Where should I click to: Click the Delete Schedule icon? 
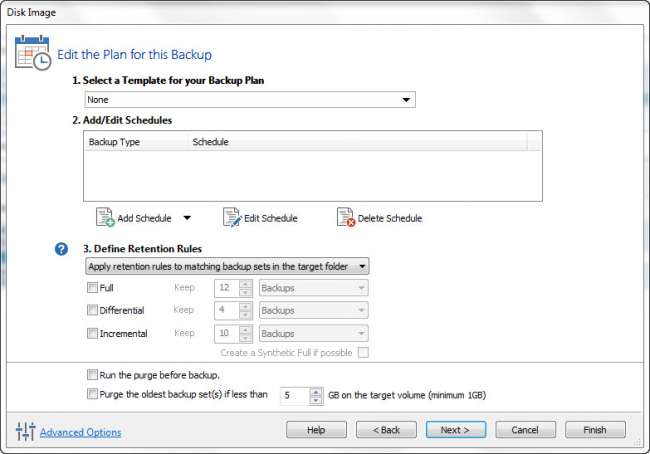pyautogui.click(x=346, y=218)
